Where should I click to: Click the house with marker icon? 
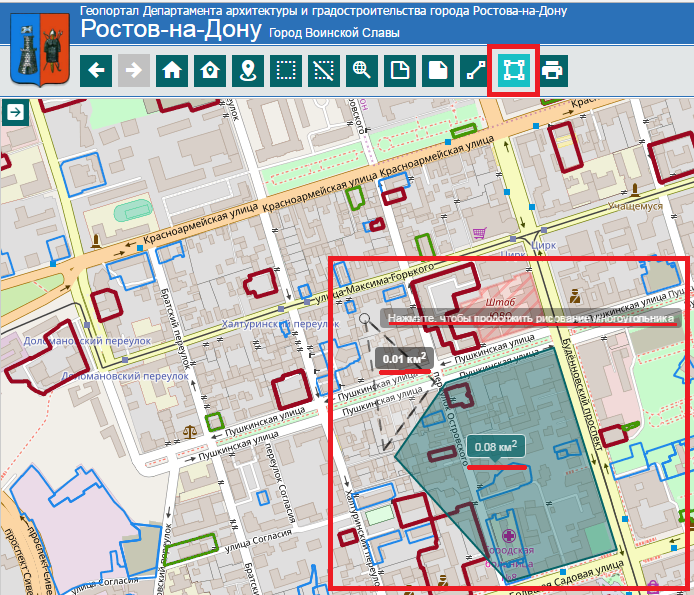click(x=210, y=70)
